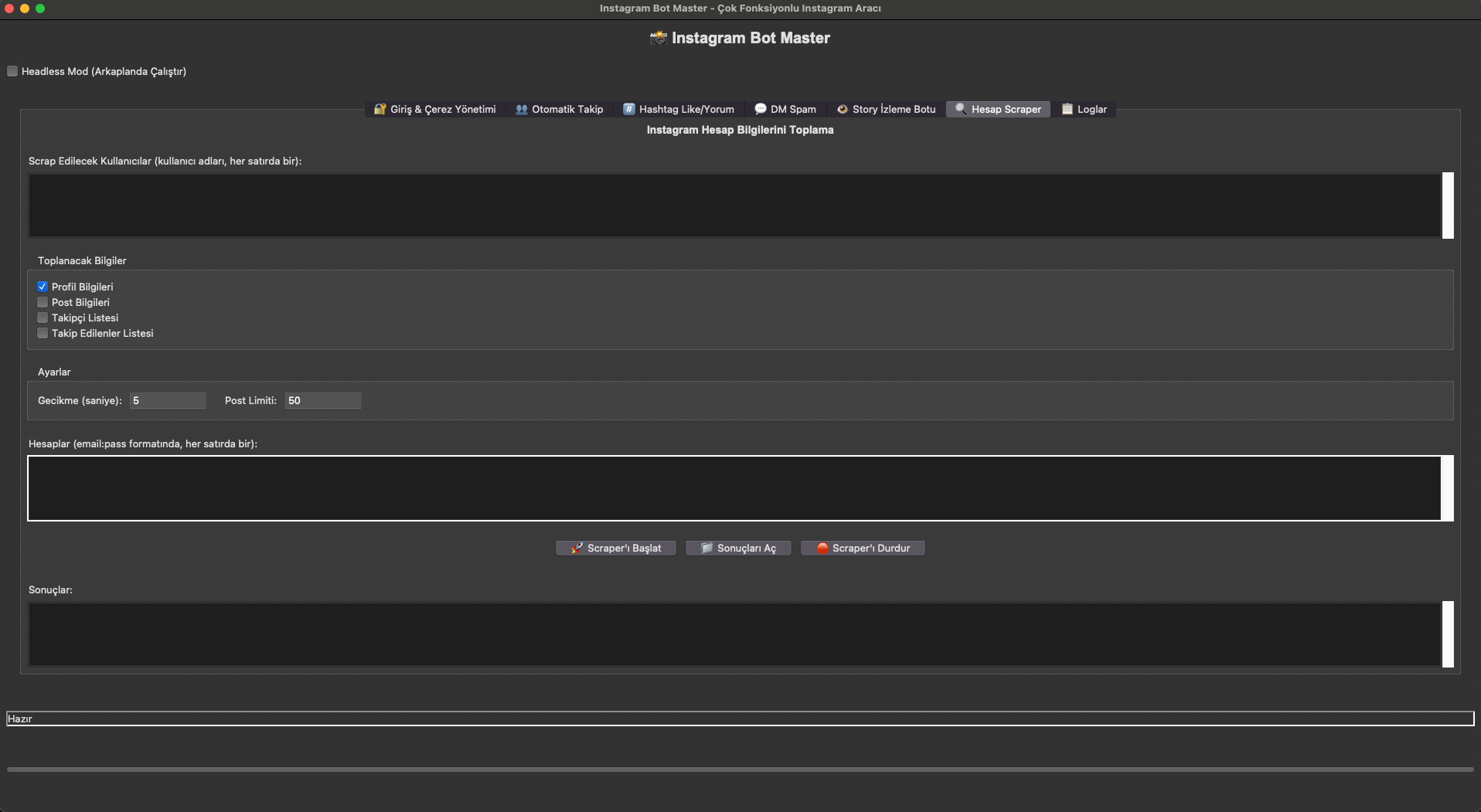Show the Loglar tab
The width and height of the screenshot is (1481, 812).
tap(1084, 109)
